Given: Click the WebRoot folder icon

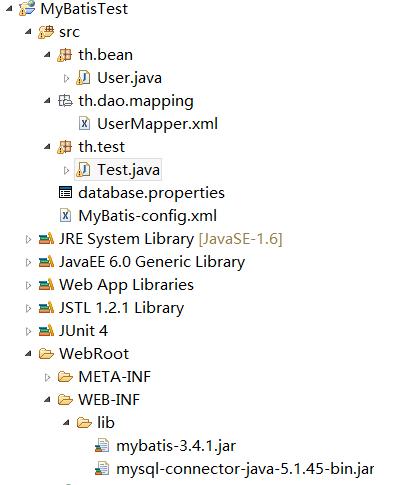Looking at the screenshot, I should 46,354.
